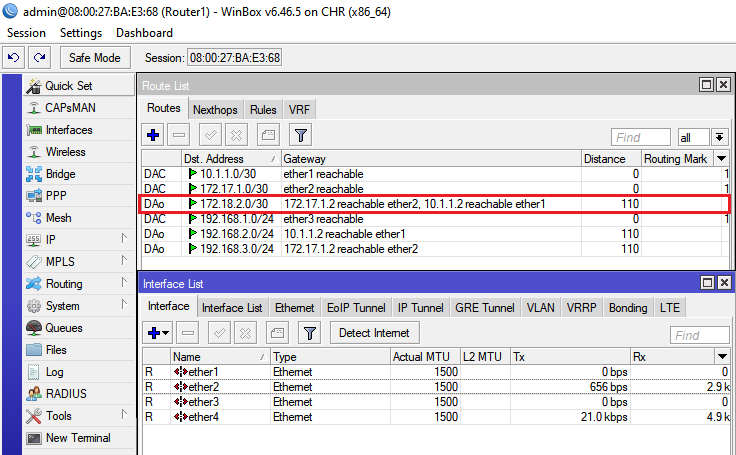Toggle the Safe Mode button
The width and height of the screenshot is (736, 455).
[x=95, y=58]
